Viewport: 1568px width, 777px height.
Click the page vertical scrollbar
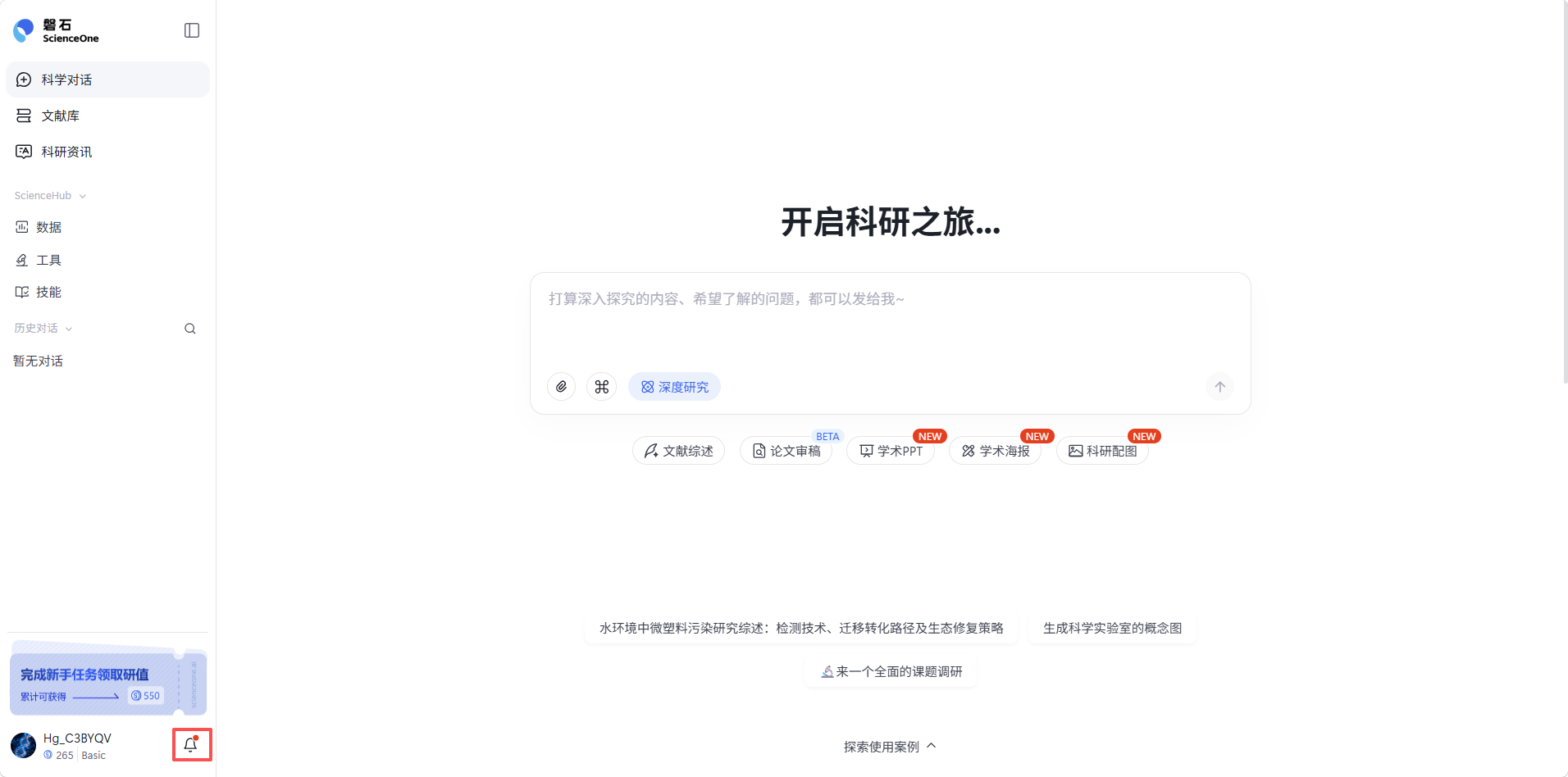[1565, 193]
